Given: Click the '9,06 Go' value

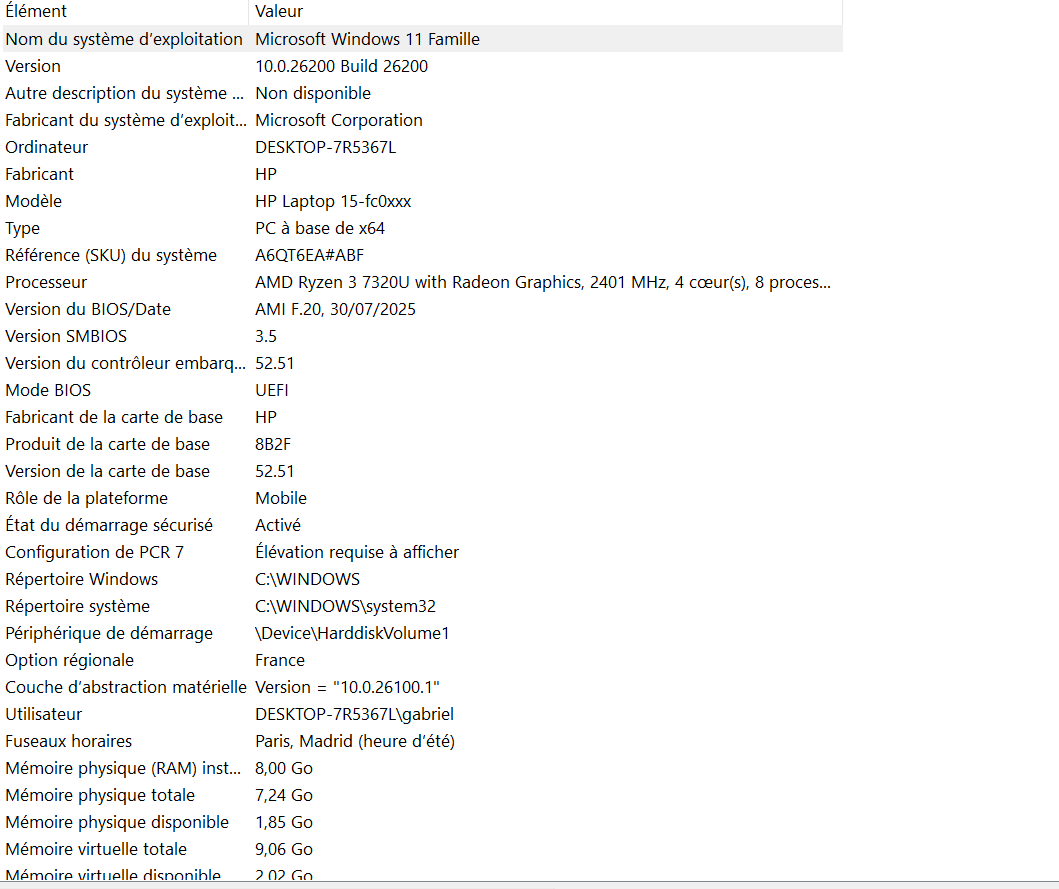Looking at the screenshot, I should (x=284, y=850).
